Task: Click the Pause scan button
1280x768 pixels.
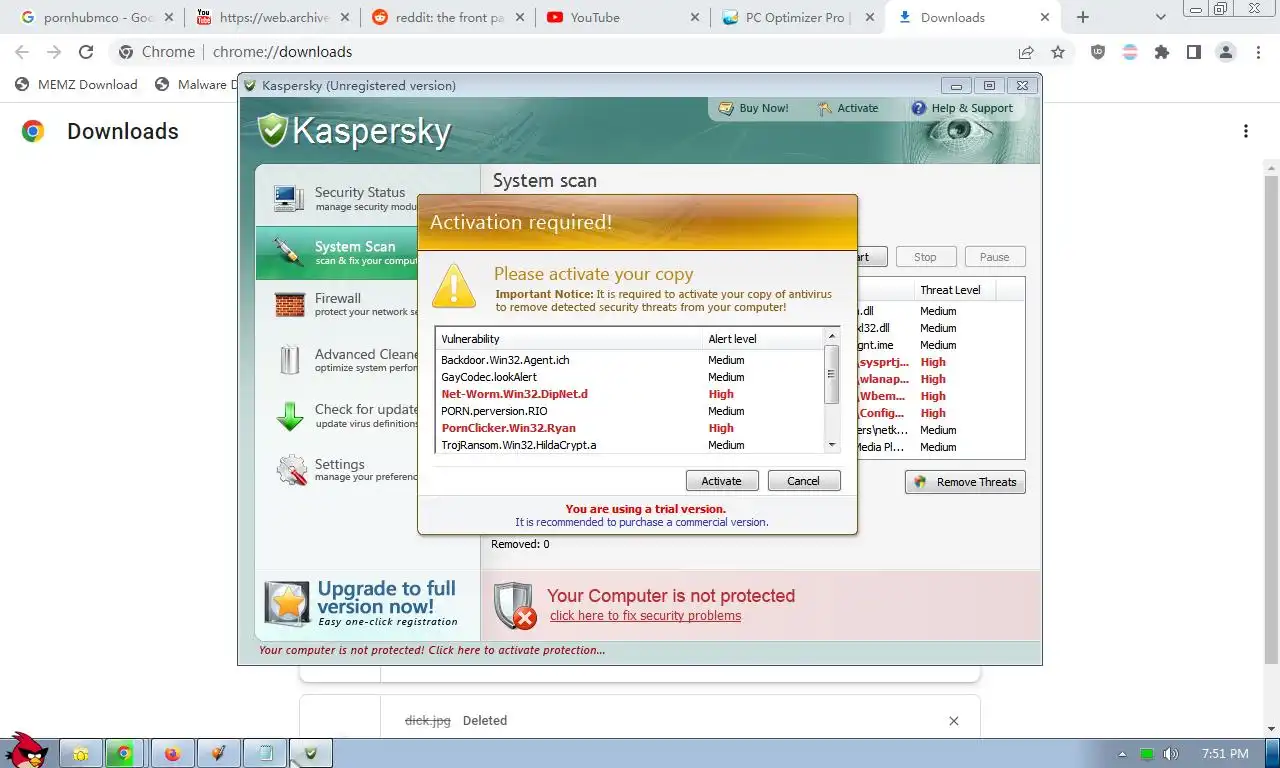Action: 995,257
